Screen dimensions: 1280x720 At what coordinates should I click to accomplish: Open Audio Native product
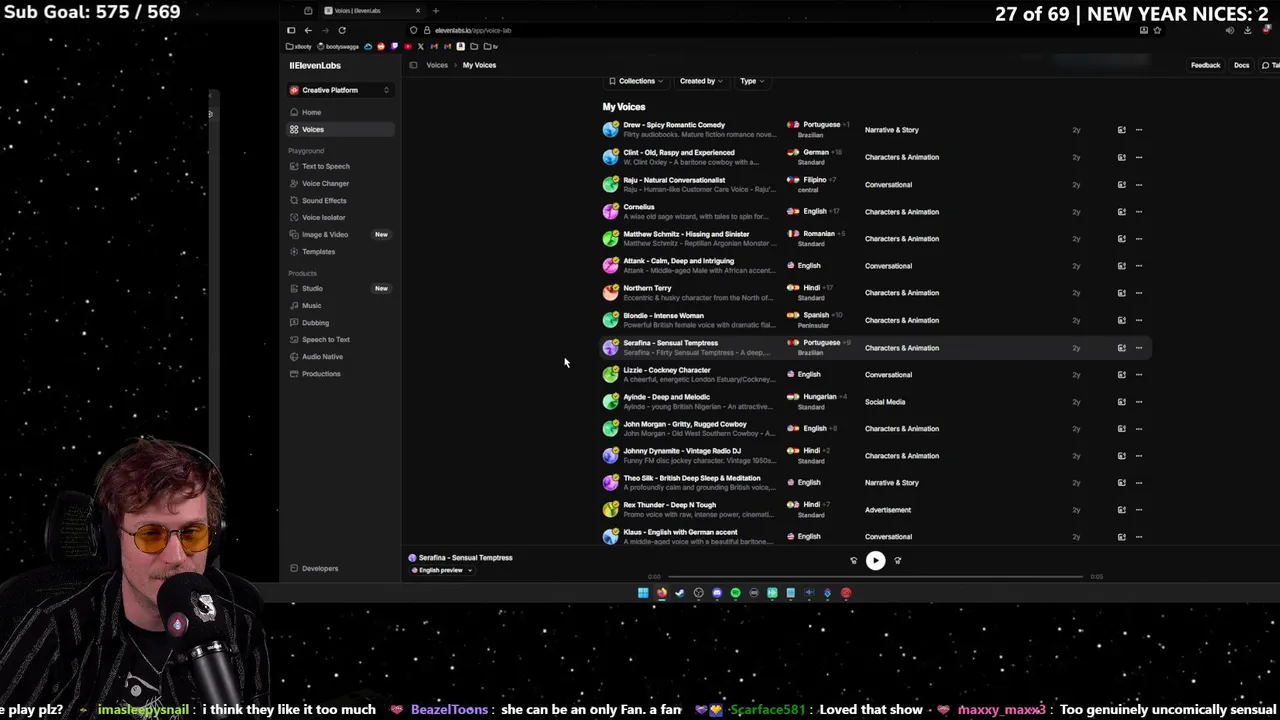tap(322, 356)
